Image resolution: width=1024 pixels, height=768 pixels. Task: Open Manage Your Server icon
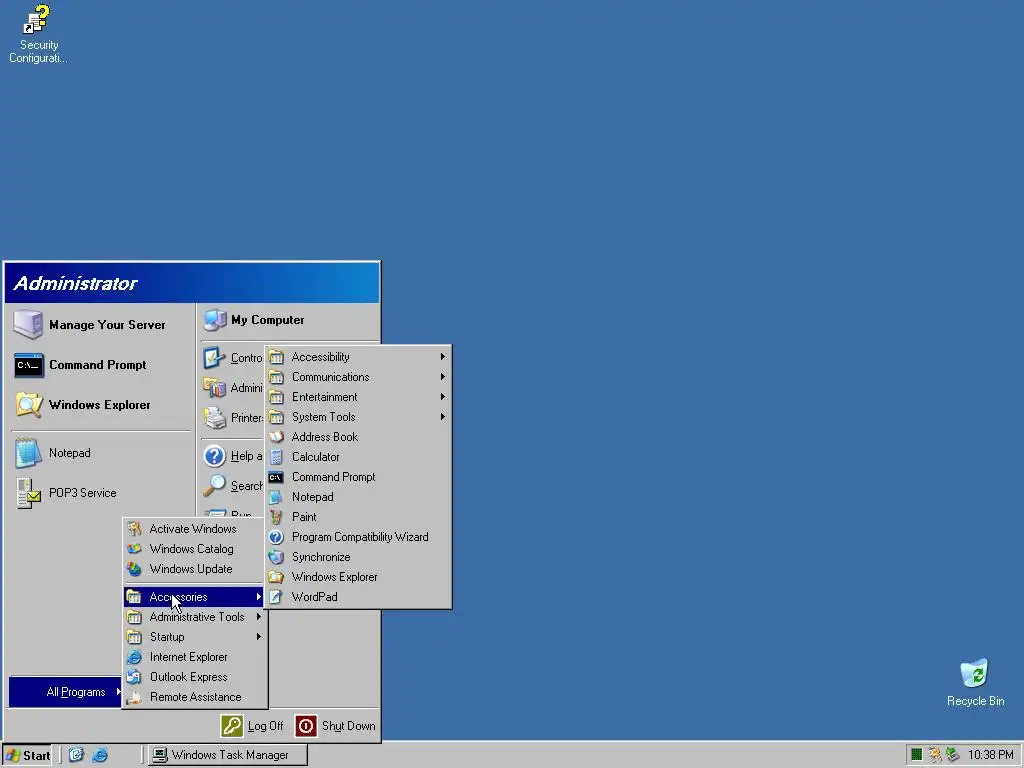pos(28,325)
